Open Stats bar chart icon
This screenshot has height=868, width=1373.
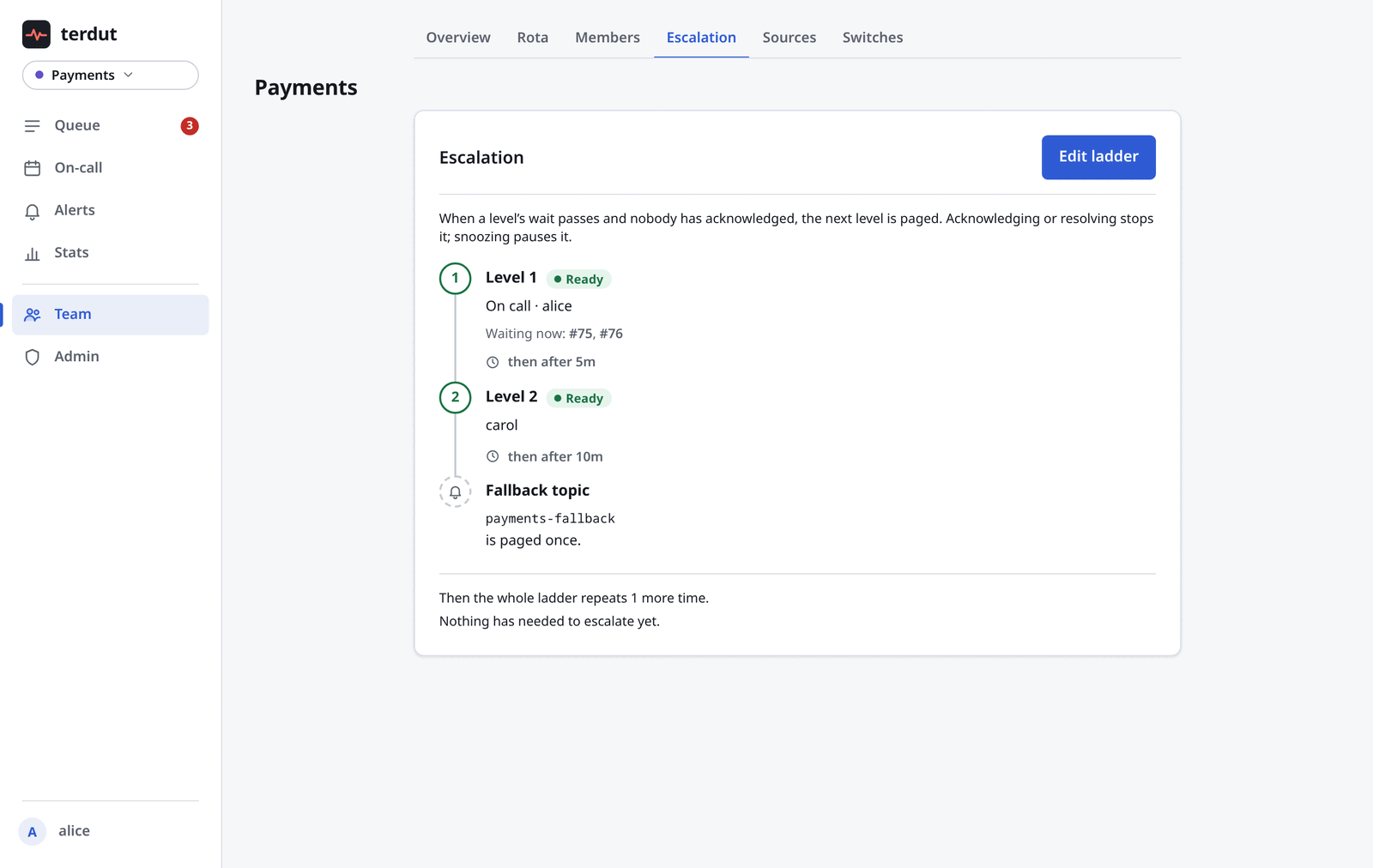(x=33, y=253)
